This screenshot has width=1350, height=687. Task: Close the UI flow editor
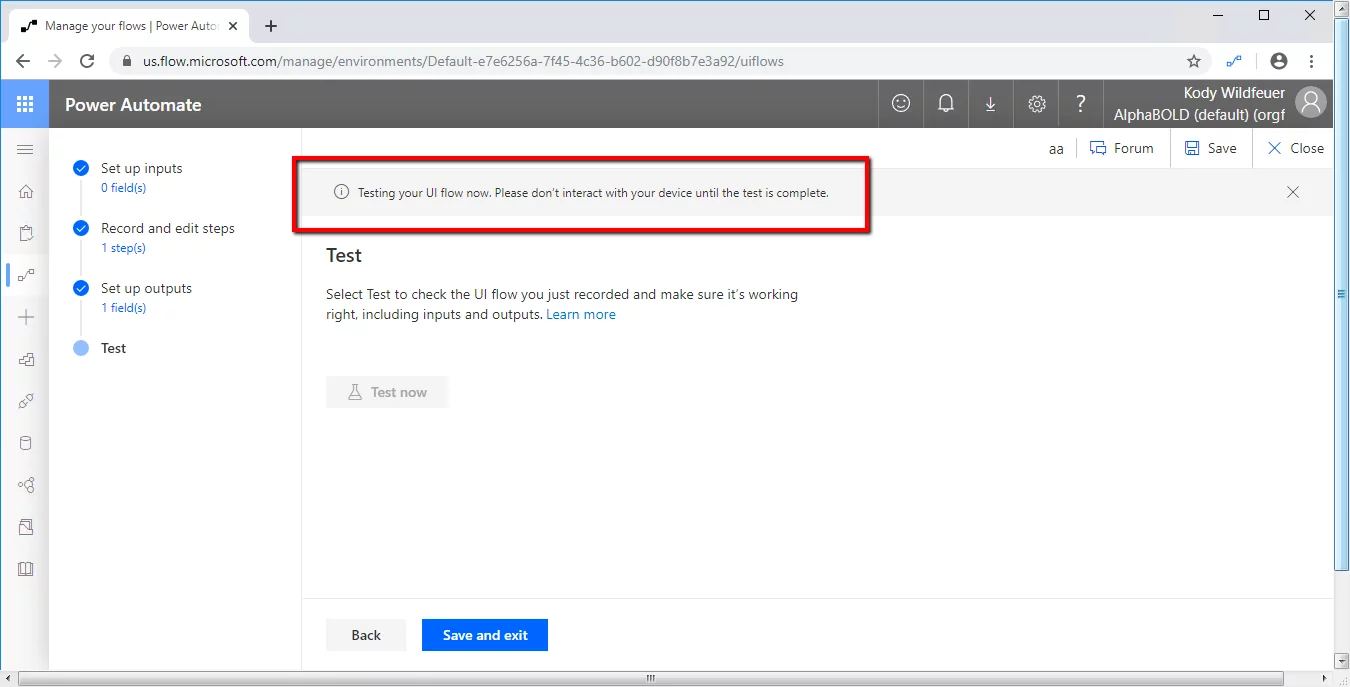tap(1295, 148)
